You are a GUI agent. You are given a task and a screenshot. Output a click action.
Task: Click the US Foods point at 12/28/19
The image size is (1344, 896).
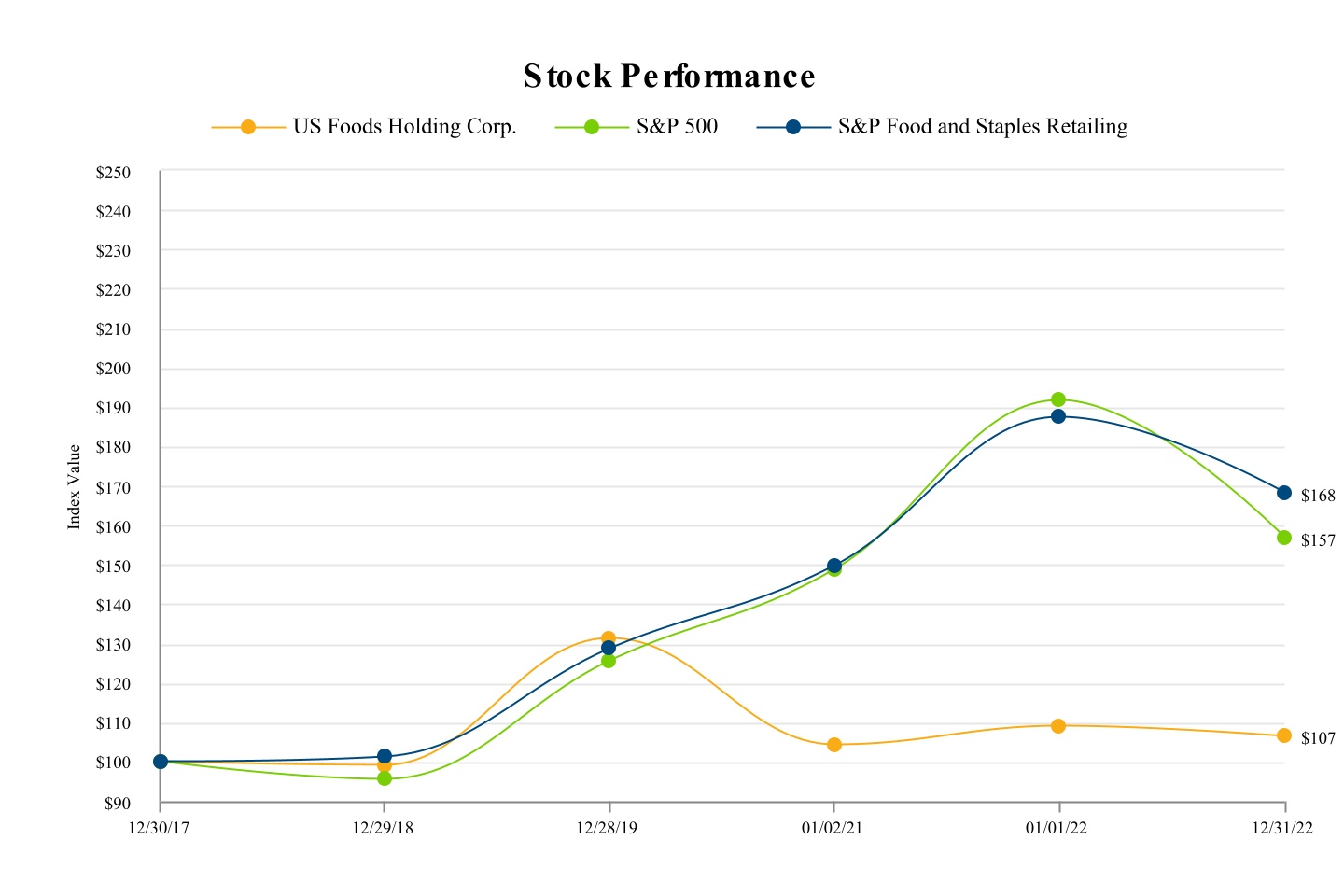(x=609, y=638)
